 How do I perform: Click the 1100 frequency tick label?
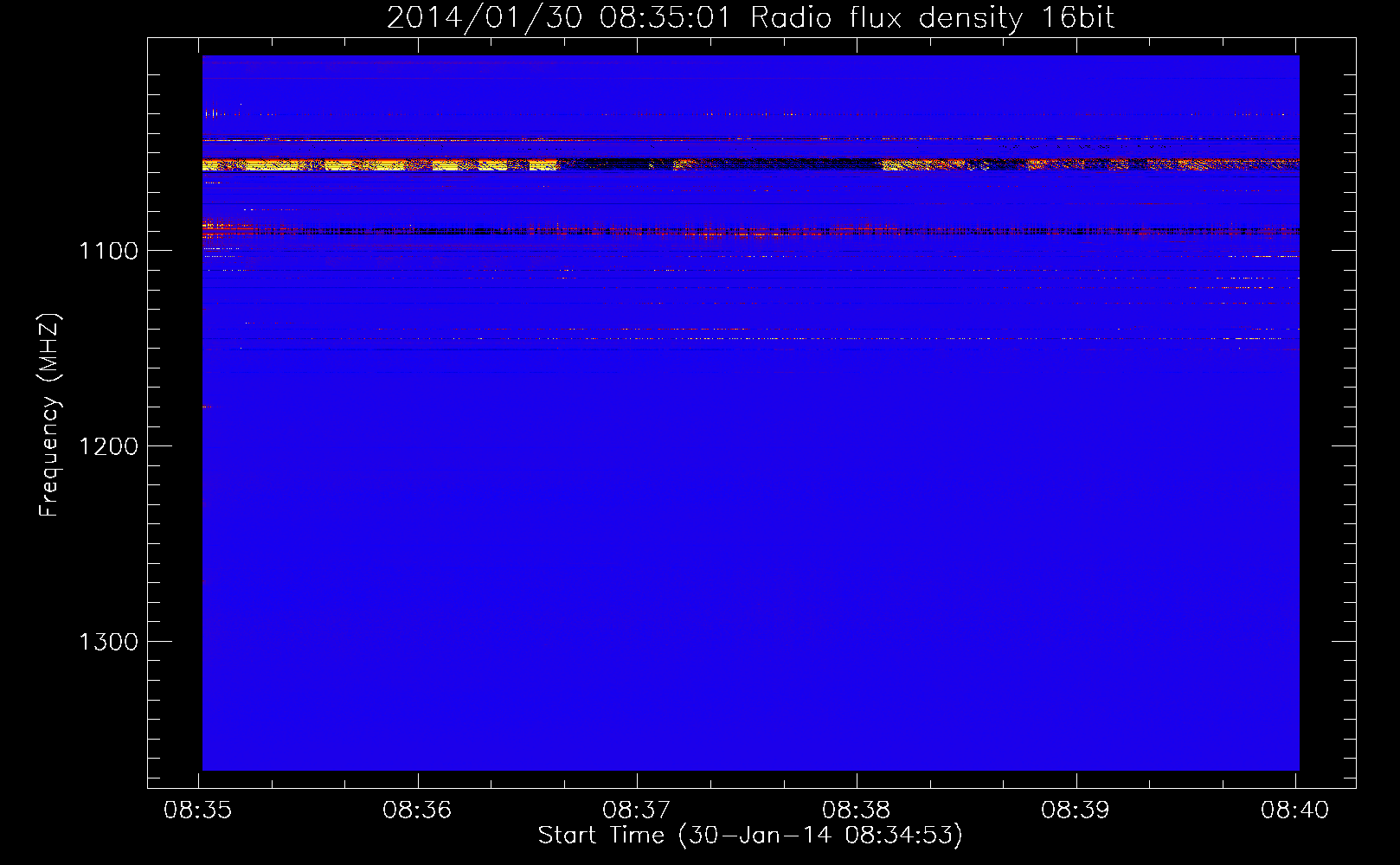[x=108, y=251]
